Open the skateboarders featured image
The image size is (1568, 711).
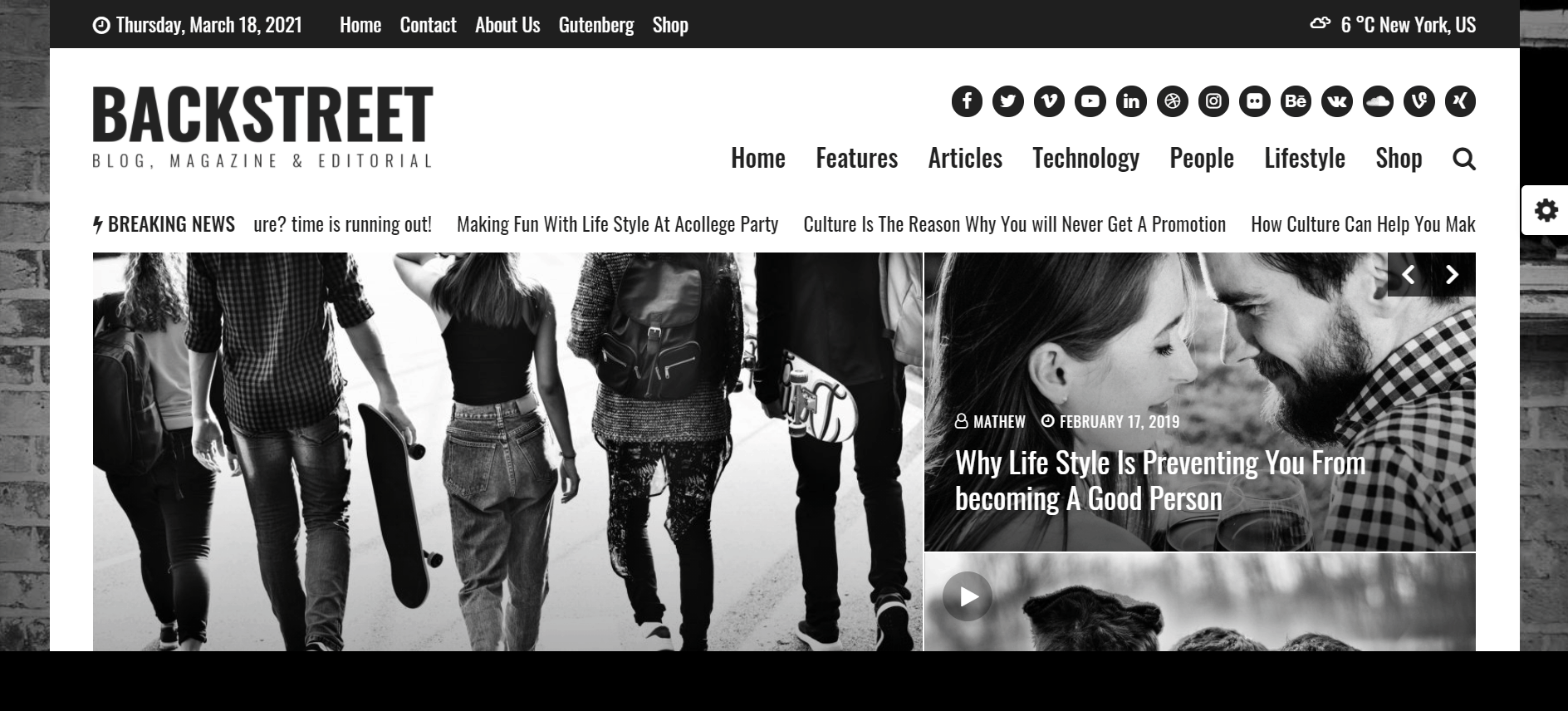(507, 452)
